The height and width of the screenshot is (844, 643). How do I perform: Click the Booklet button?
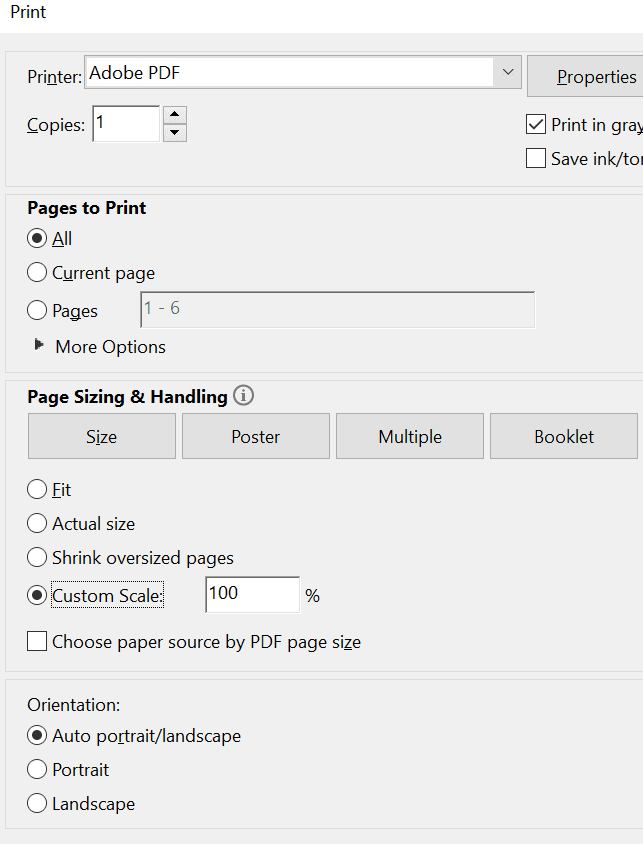(564, 436)
